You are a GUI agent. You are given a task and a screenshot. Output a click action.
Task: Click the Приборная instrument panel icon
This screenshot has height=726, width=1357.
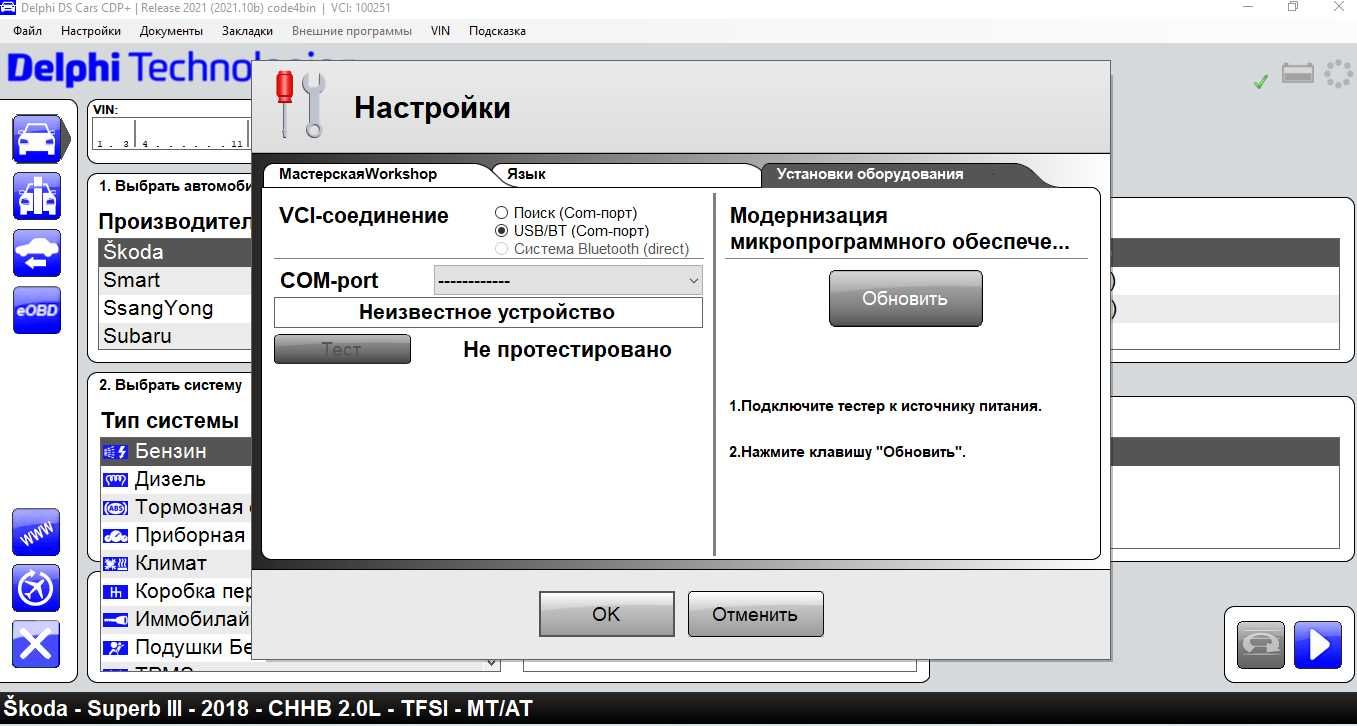115,536
